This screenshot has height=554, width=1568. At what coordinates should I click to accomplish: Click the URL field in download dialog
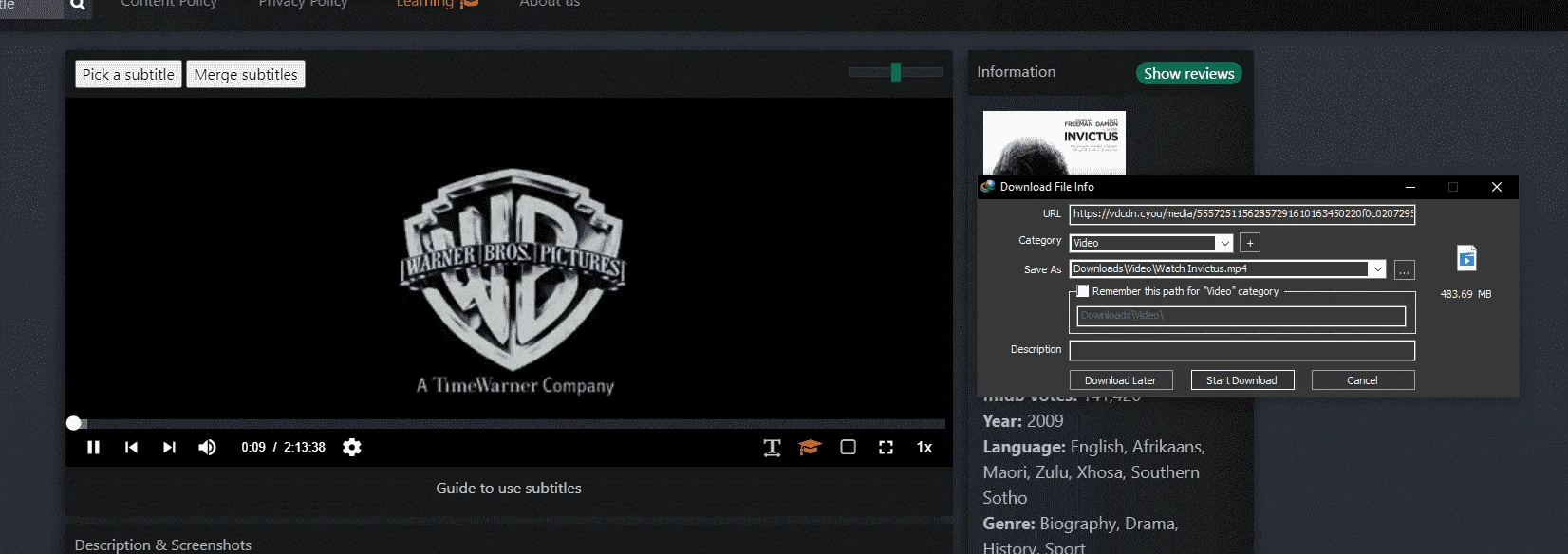click(1242, 214)
